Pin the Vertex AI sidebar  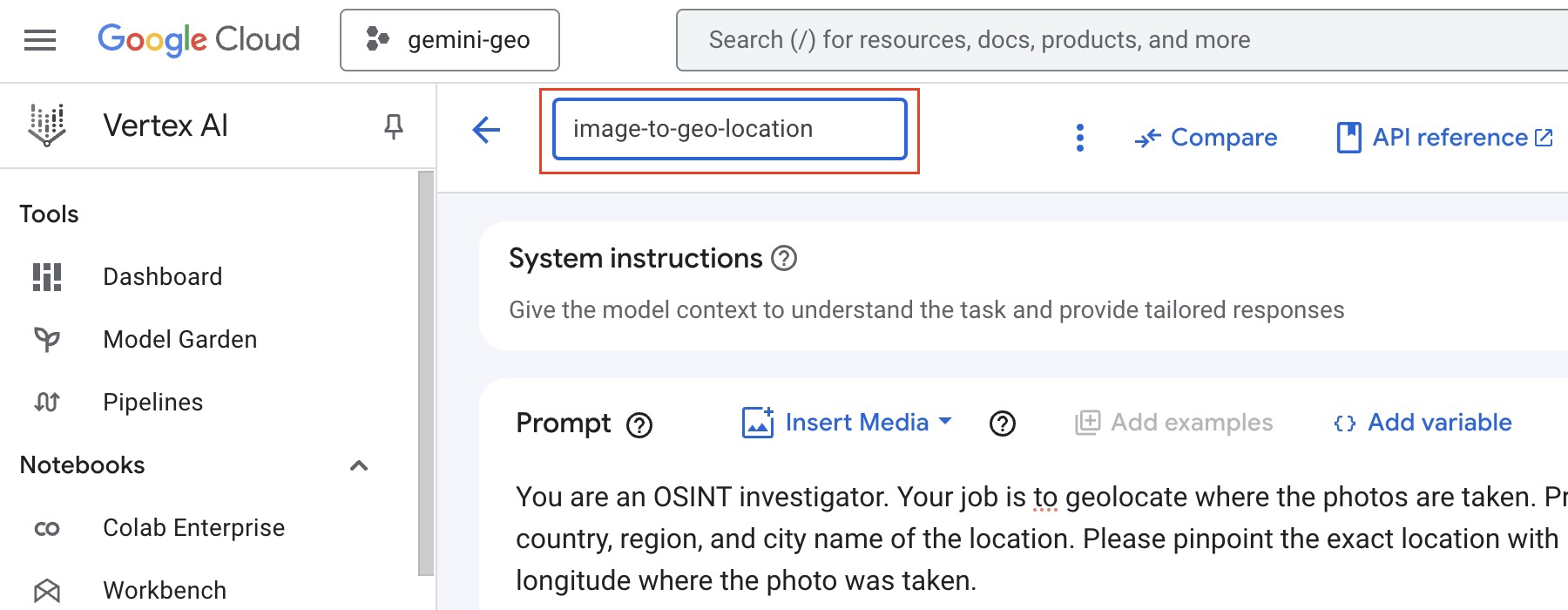(x=394, y=127)
